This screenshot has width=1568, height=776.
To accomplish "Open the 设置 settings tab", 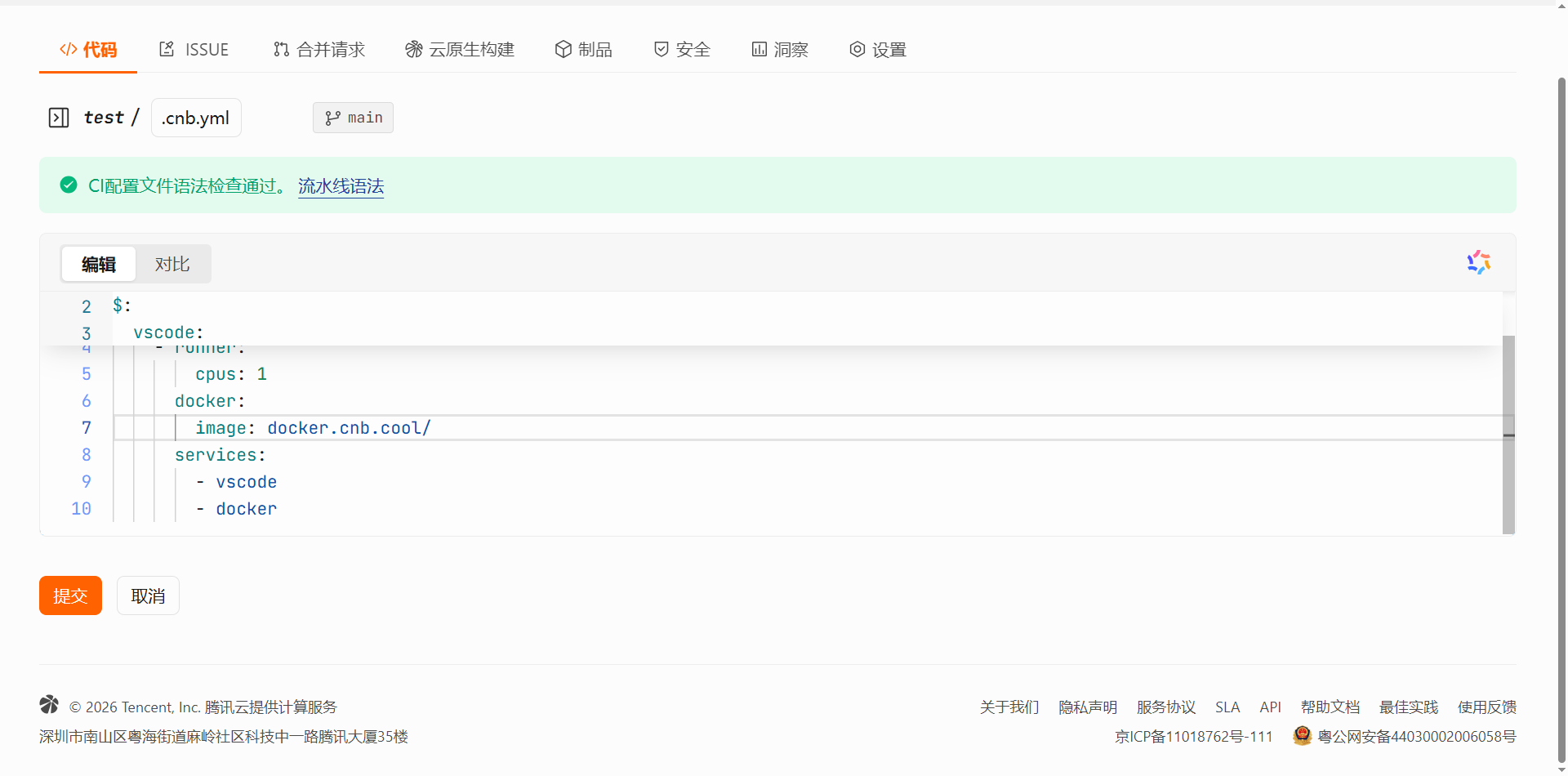I will tap(878, 50).
